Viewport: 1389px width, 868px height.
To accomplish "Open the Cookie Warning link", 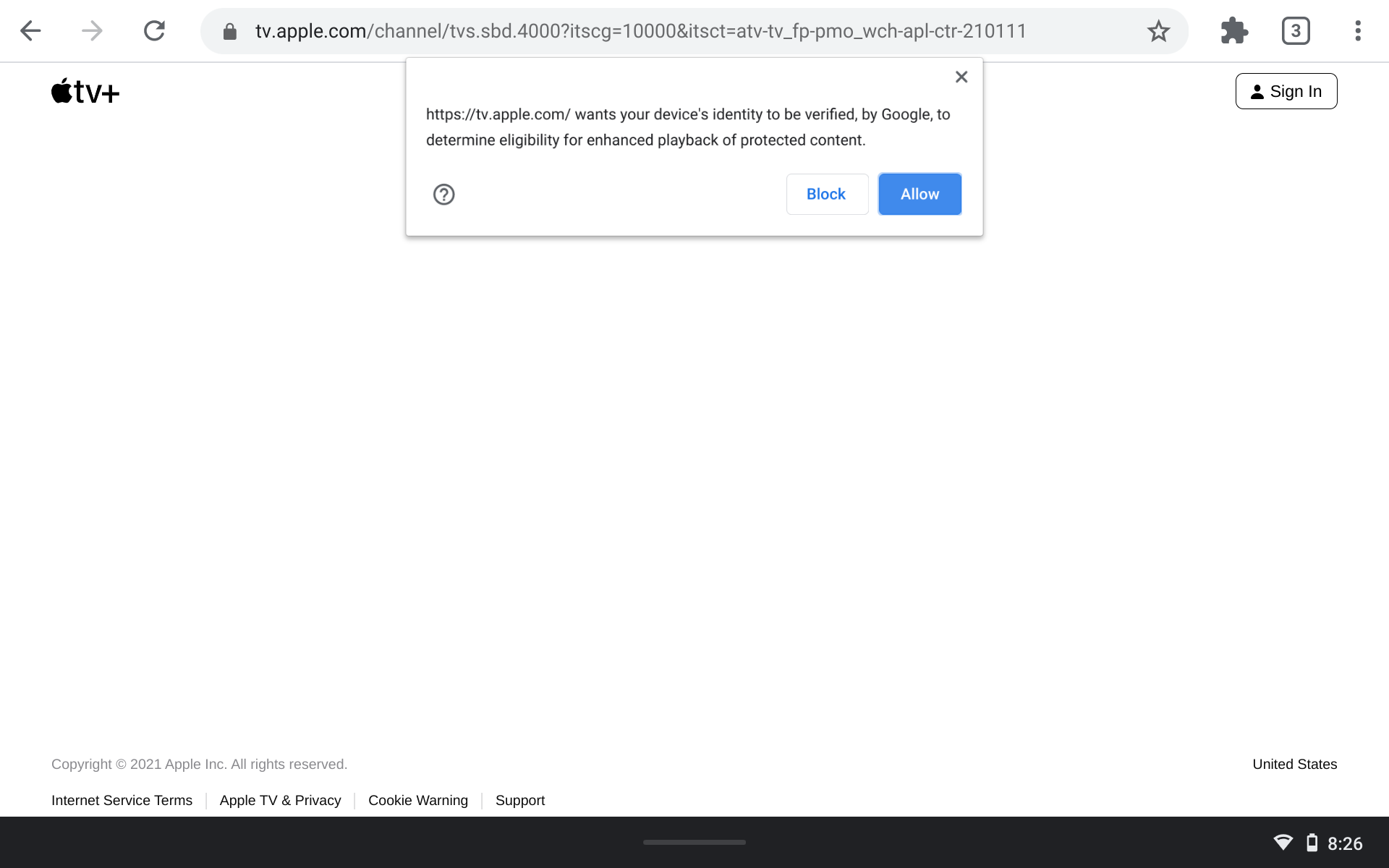I will click(418, 800).
